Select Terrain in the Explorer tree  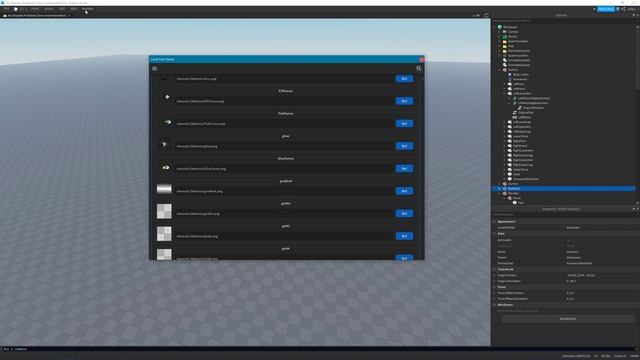(x=513, y=36)
